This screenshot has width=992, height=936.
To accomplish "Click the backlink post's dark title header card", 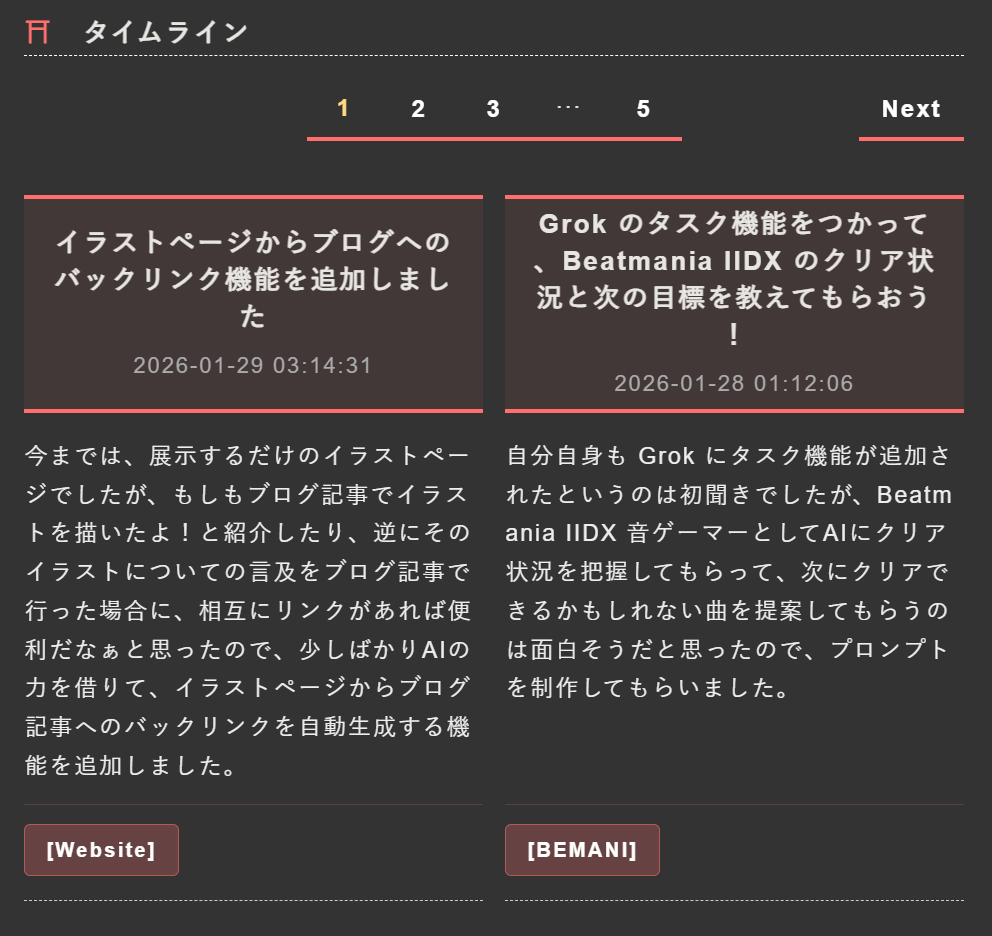I will point(253,305).
